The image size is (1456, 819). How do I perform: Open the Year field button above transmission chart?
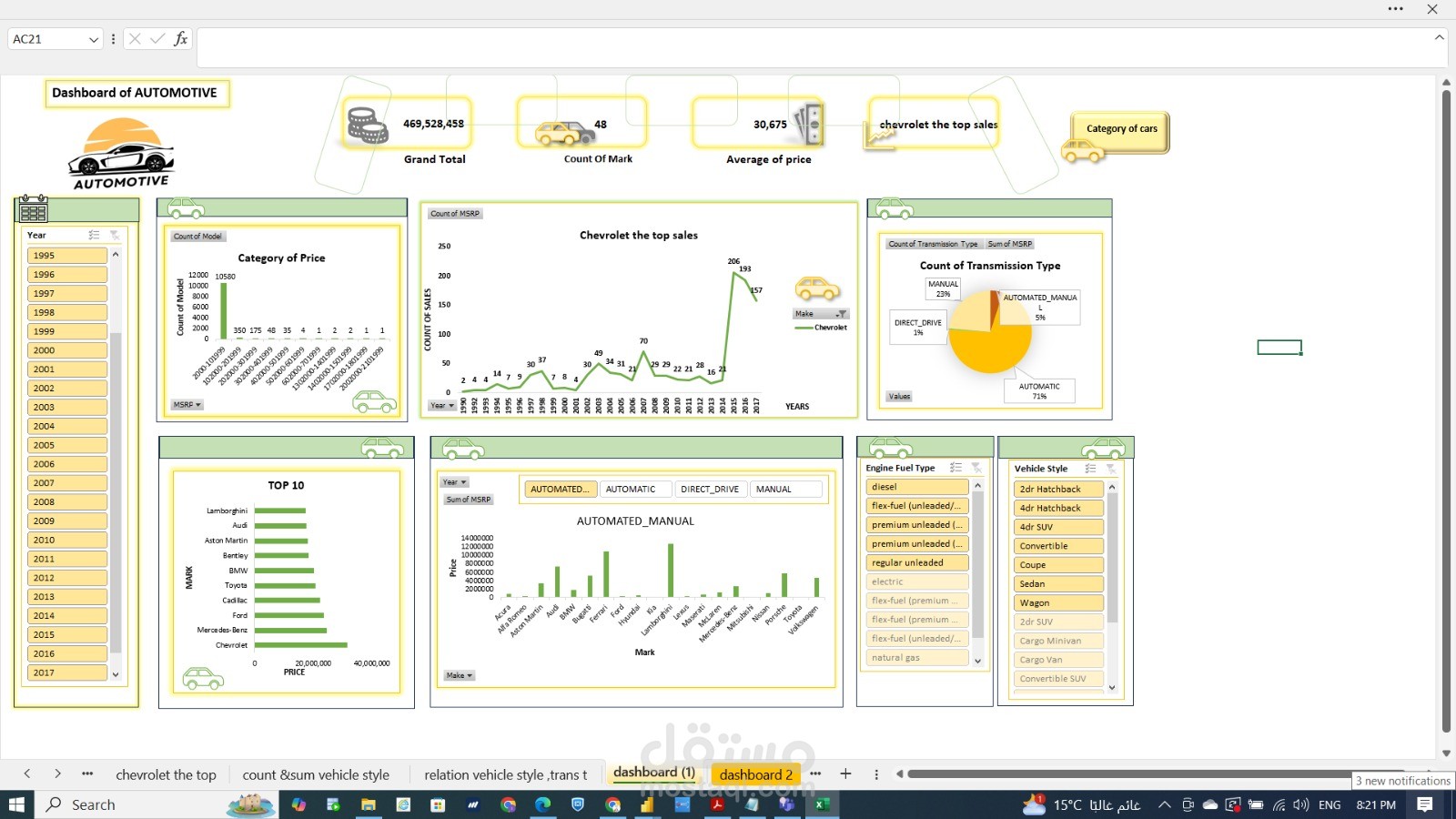coord(454,482)
